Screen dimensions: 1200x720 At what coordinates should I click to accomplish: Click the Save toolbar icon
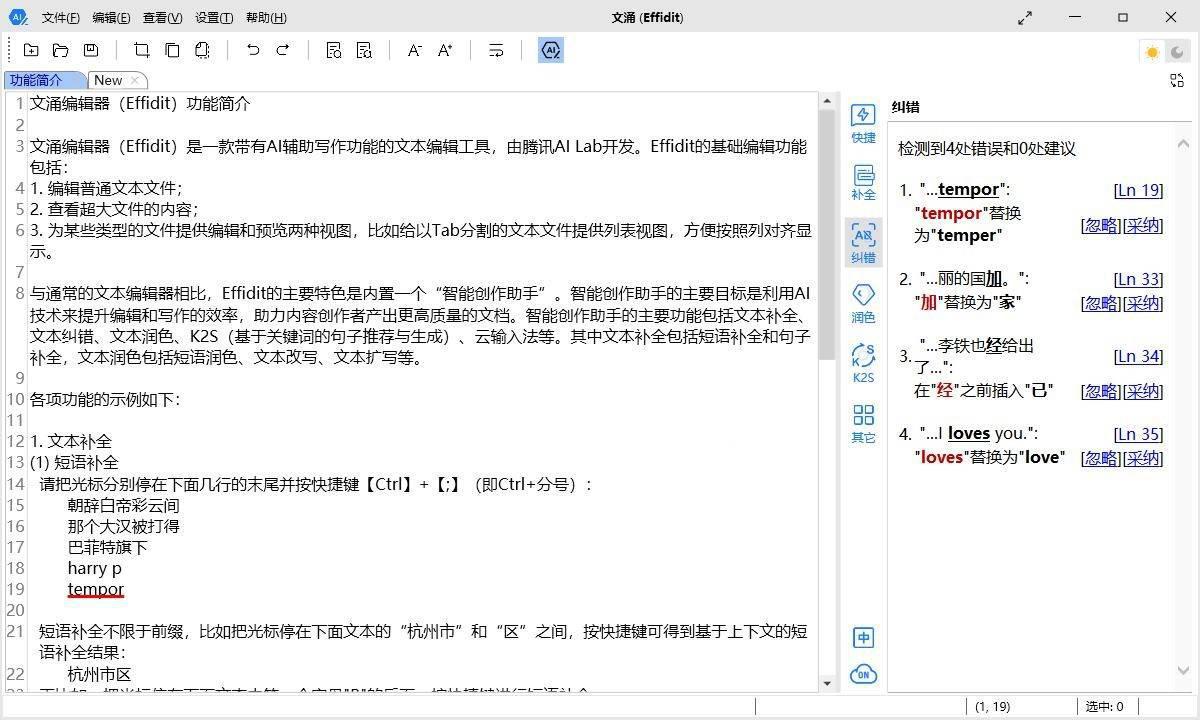click(x=91, y=50)
